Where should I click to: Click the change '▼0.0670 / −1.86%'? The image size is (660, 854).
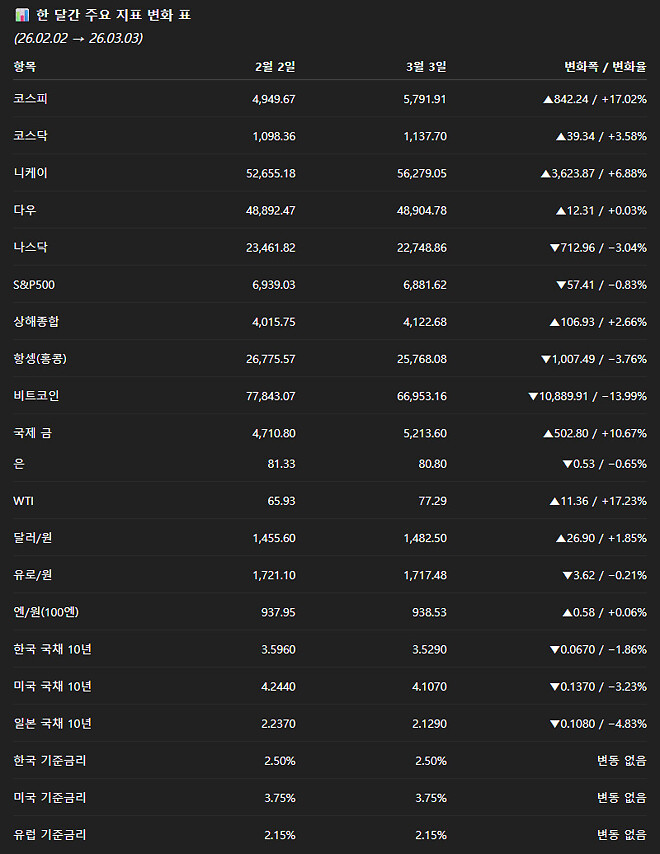[598, 649]
